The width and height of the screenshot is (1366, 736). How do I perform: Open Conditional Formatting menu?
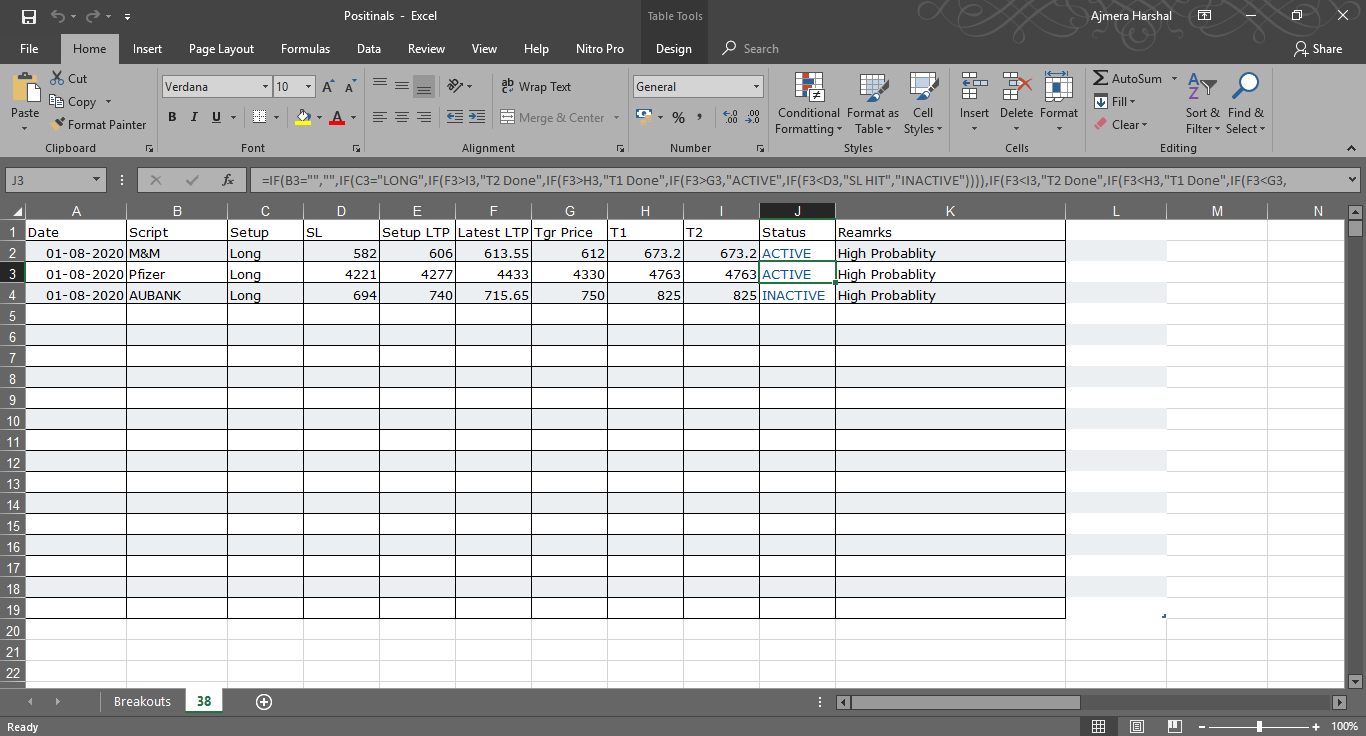click(x=808, y=103)
